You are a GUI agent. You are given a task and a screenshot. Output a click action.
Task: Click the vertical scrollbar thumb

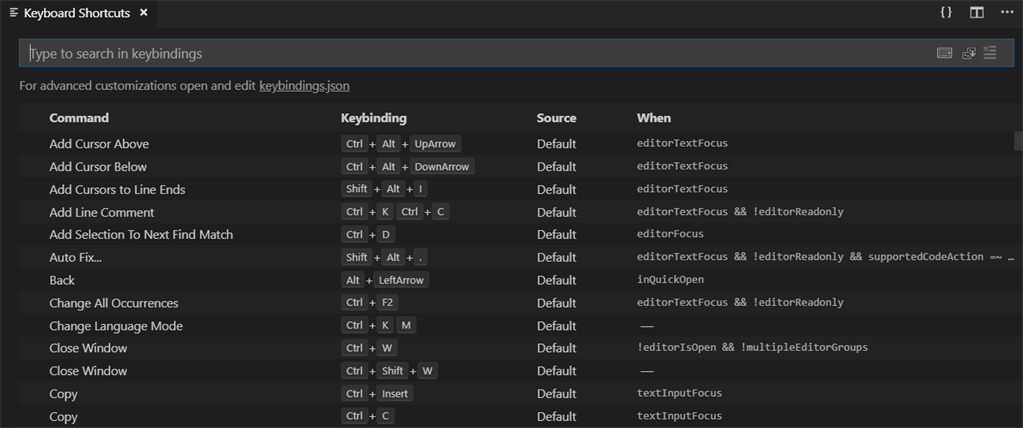tap(1018, 141)
